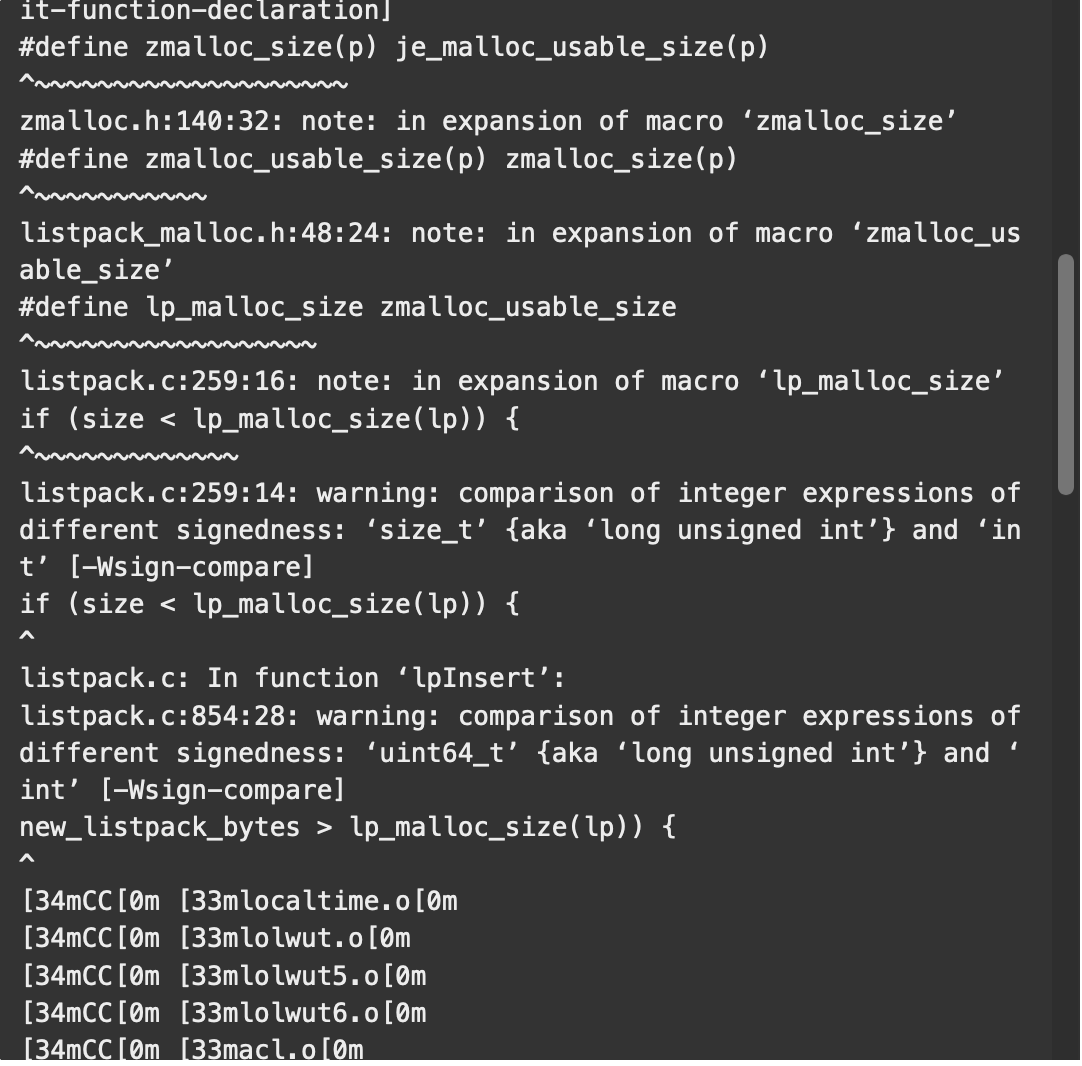Click the '[-Wsign-compare]' text after "t'"
1082x1066 pixels.
[191, 567]
